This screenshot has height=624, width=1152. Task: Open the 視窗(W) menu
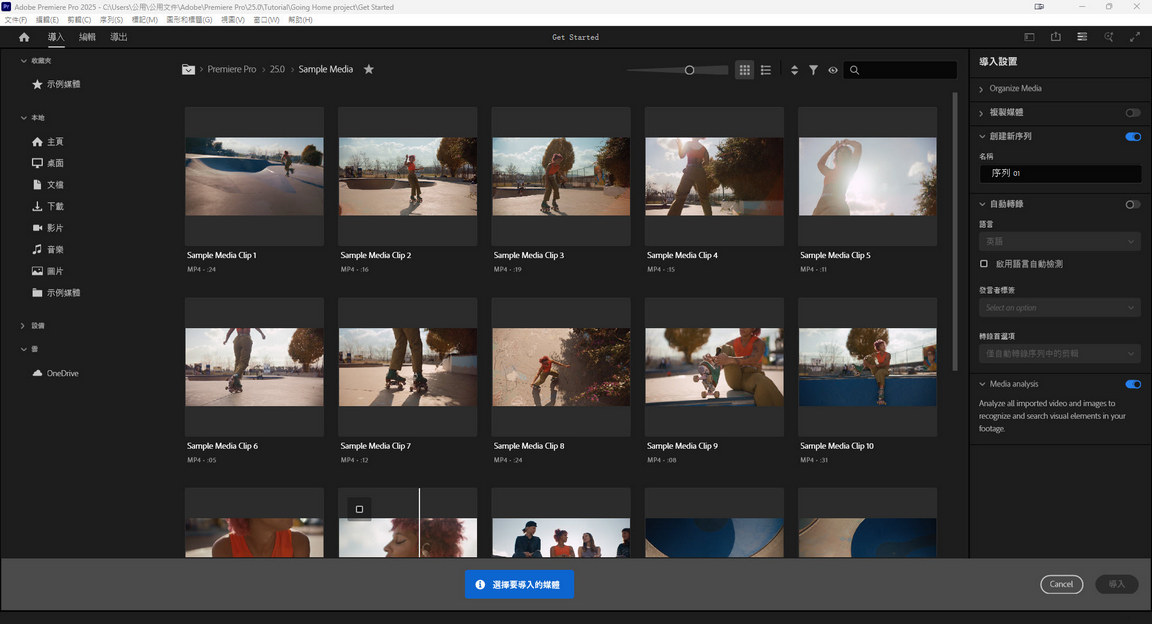coord(265,19)
